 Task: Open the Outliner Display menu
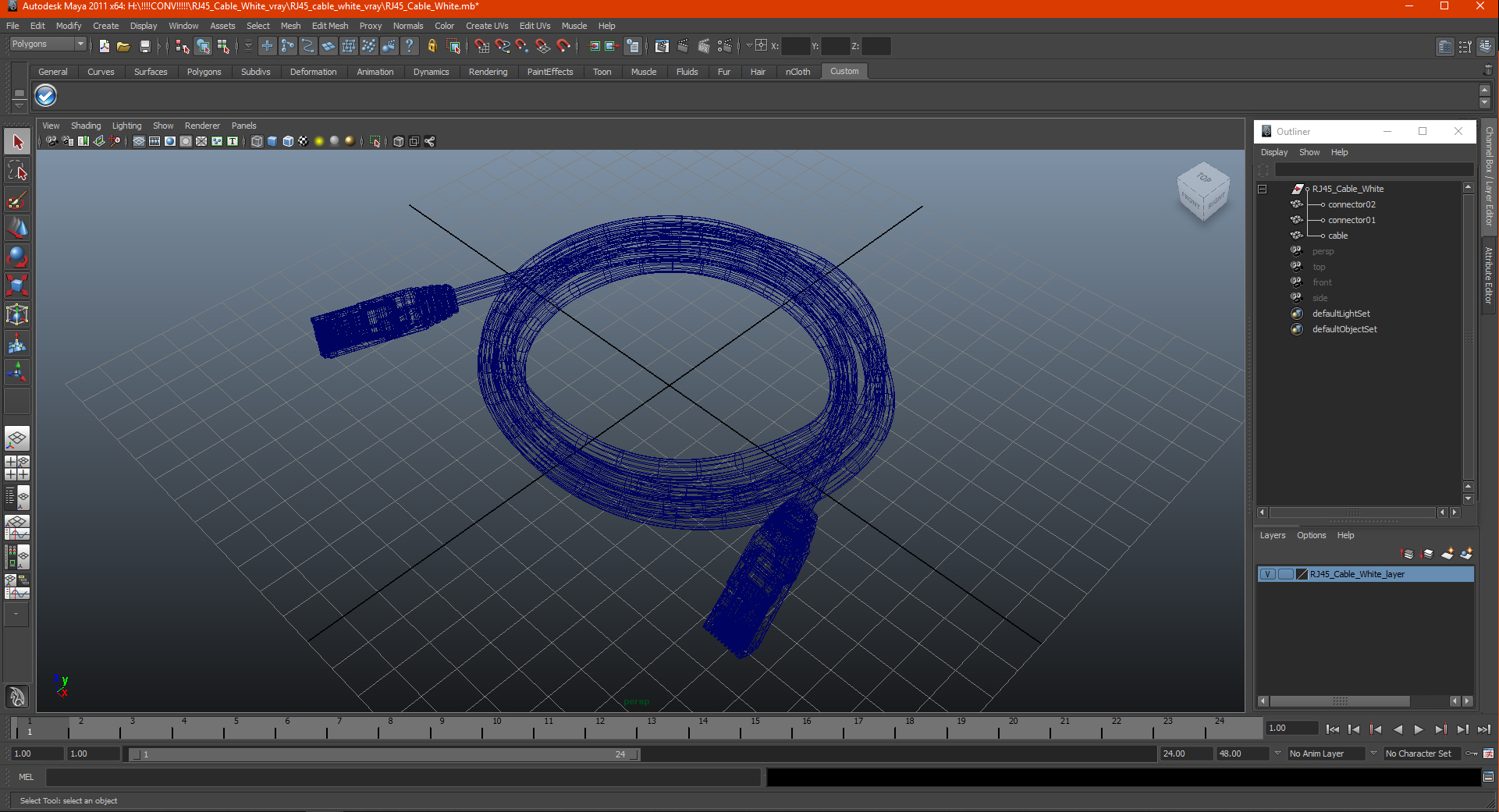(x=1274, y=152)
